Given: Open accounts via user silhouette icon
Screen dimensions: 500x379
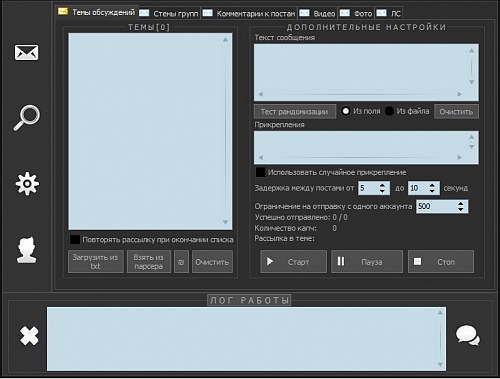Looking at the screenshot, I should pyautogui.click(x=27, y=250).
